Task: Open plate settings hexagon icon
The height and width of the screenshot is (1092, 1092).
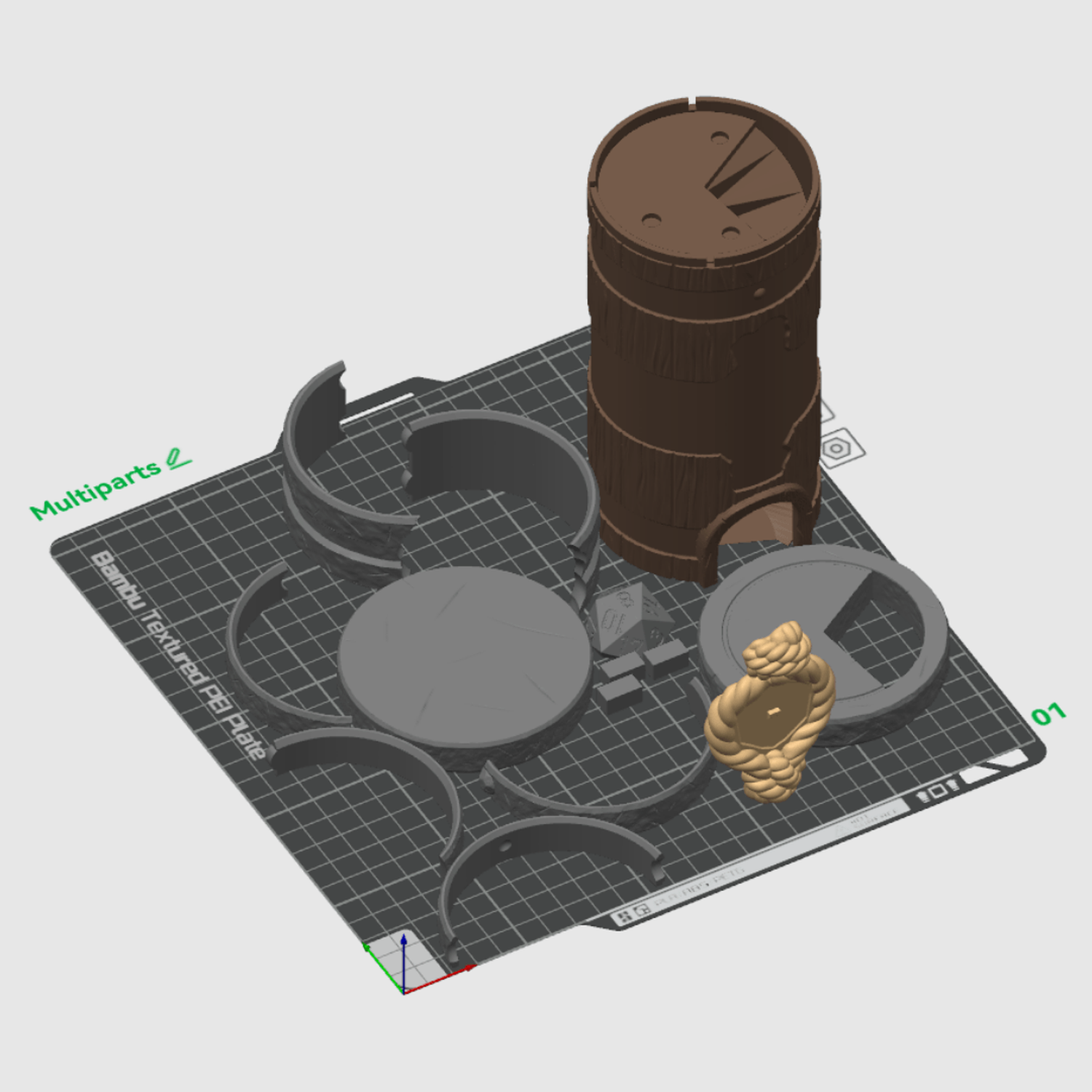Action: [x=837, y=448]
